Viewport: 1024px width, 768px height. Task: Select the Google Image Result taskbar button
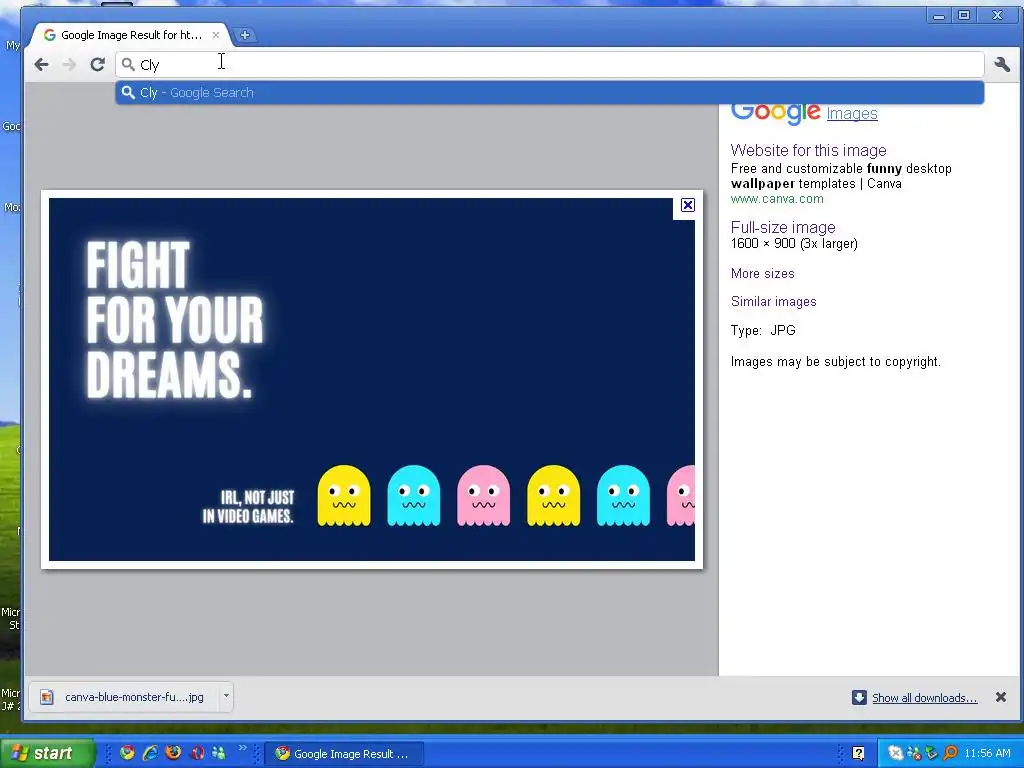click(x=345, y=754)
